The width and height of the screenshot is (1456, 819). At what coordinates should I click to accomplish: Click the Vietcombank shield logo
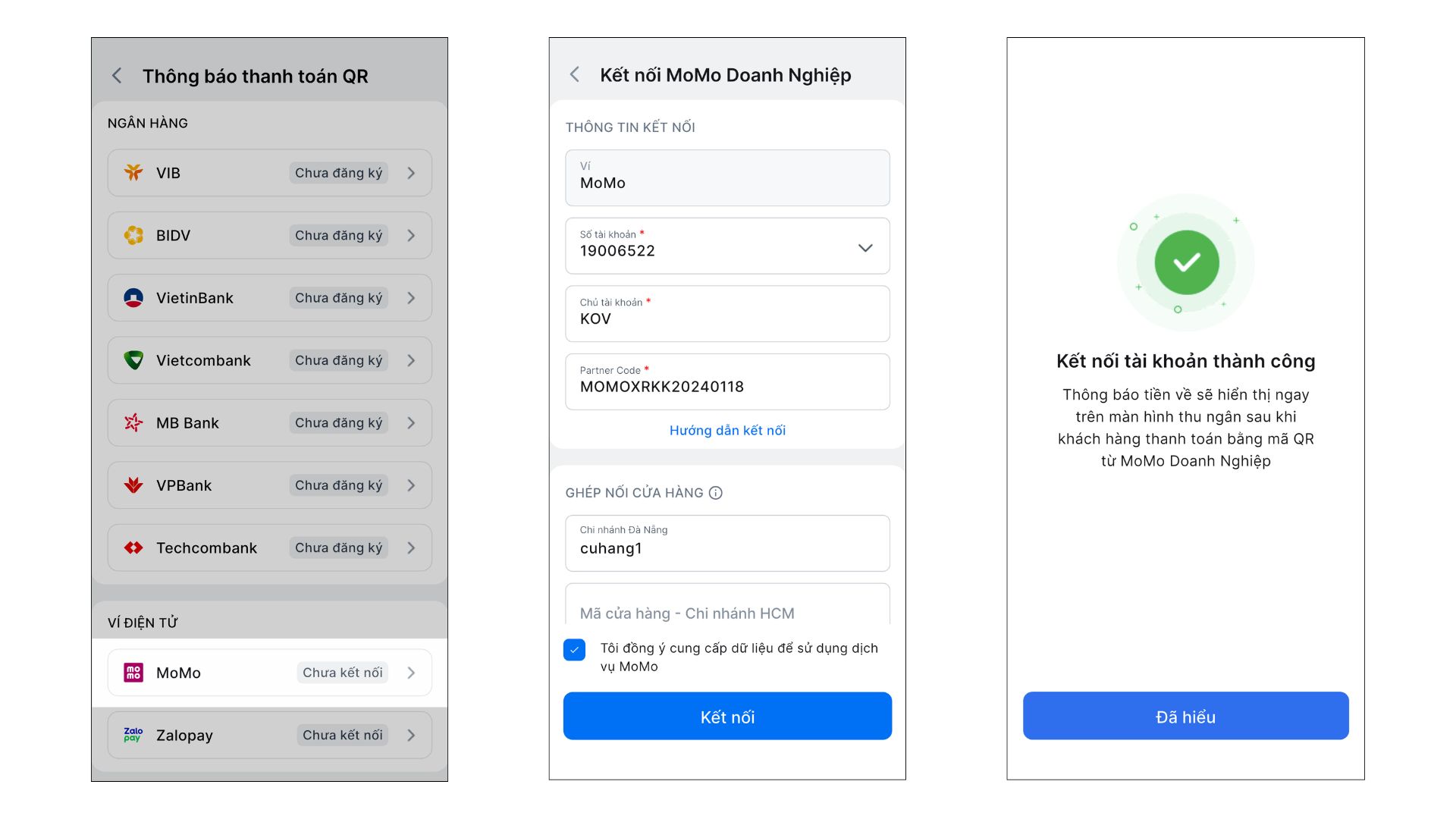133,360
